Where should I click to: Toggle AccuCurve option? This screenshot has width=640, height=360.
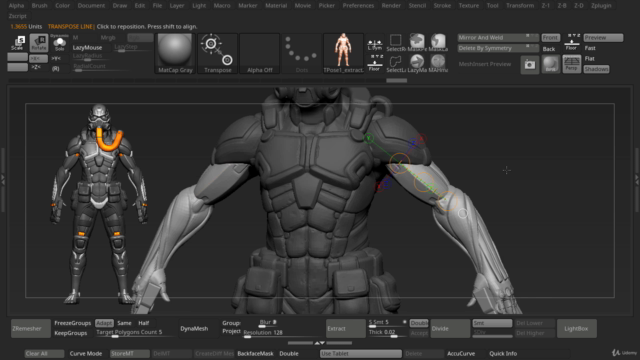click(x=461, y=353)
